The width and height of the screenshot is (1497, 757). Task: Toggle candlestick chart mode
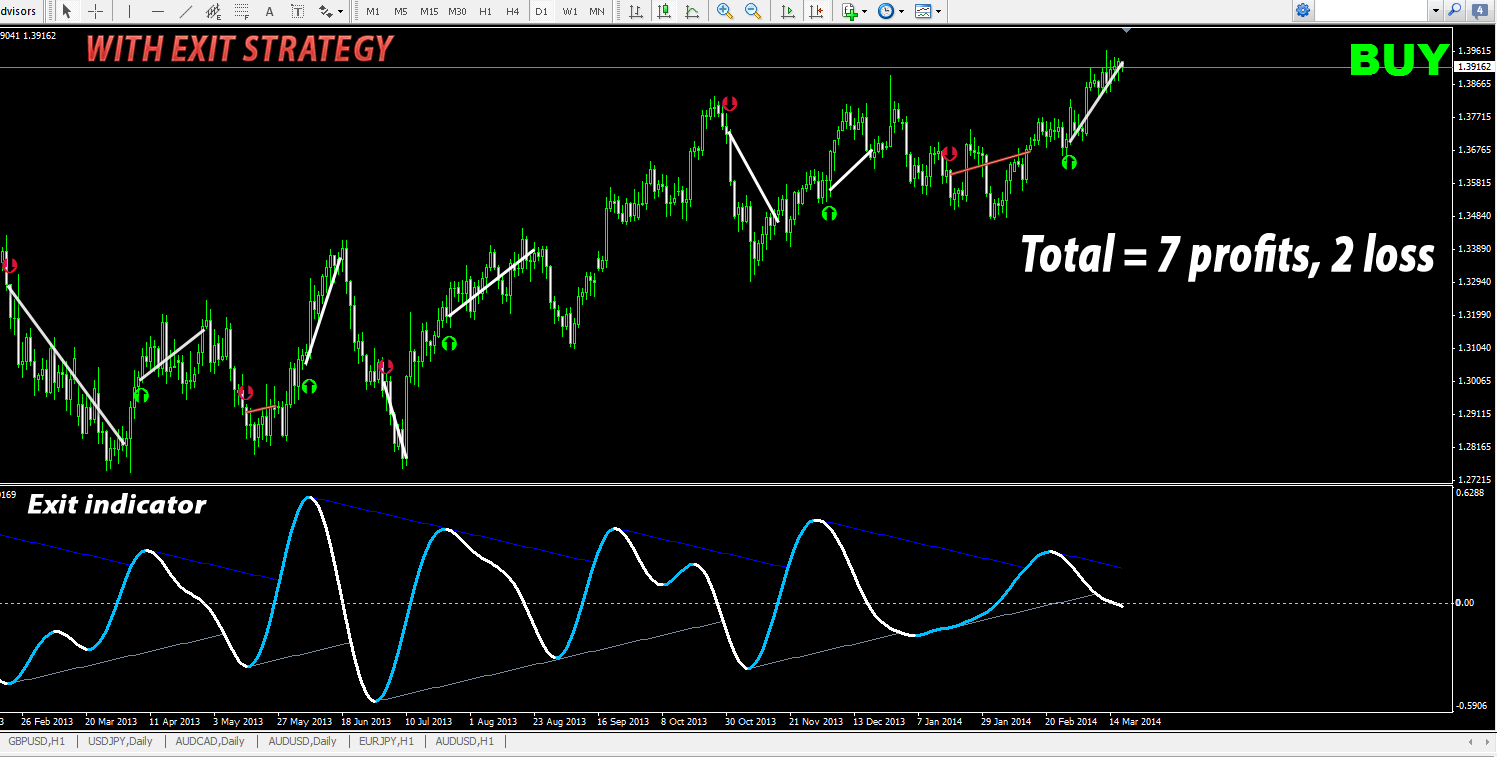tap(663, 11)
